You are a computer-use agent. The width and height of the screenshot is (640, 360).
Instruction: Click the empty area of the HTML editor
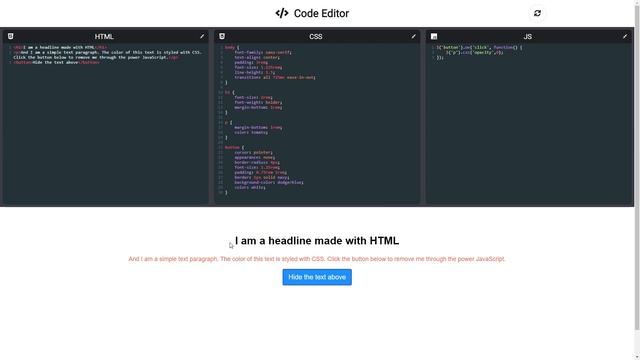click(106, 135)
